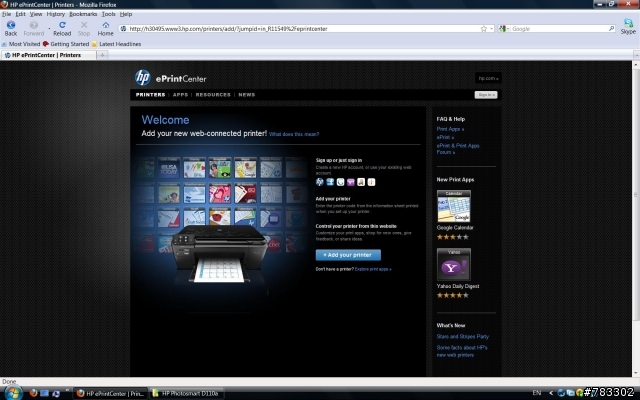Select the NEWS navigation tab

[247, 95]
